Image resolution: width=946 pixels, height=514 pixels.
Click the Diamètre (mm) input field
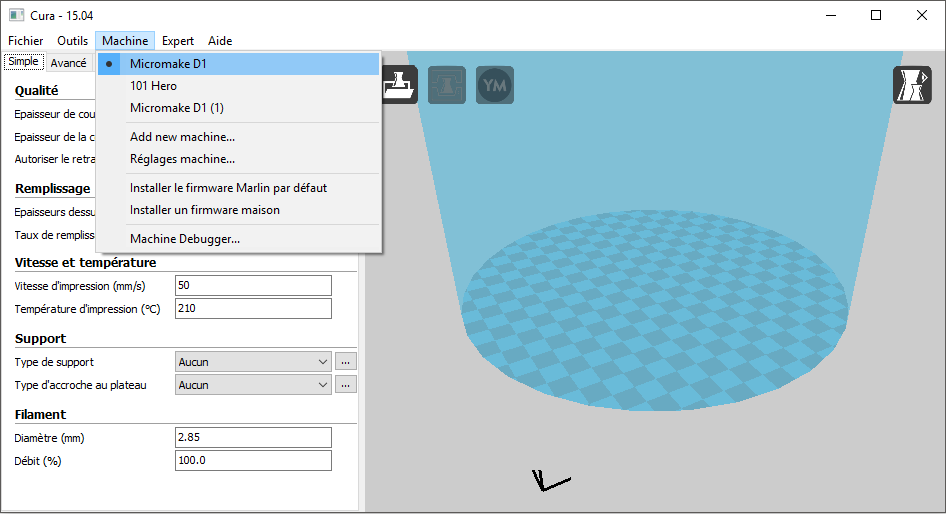click(253, 437)
